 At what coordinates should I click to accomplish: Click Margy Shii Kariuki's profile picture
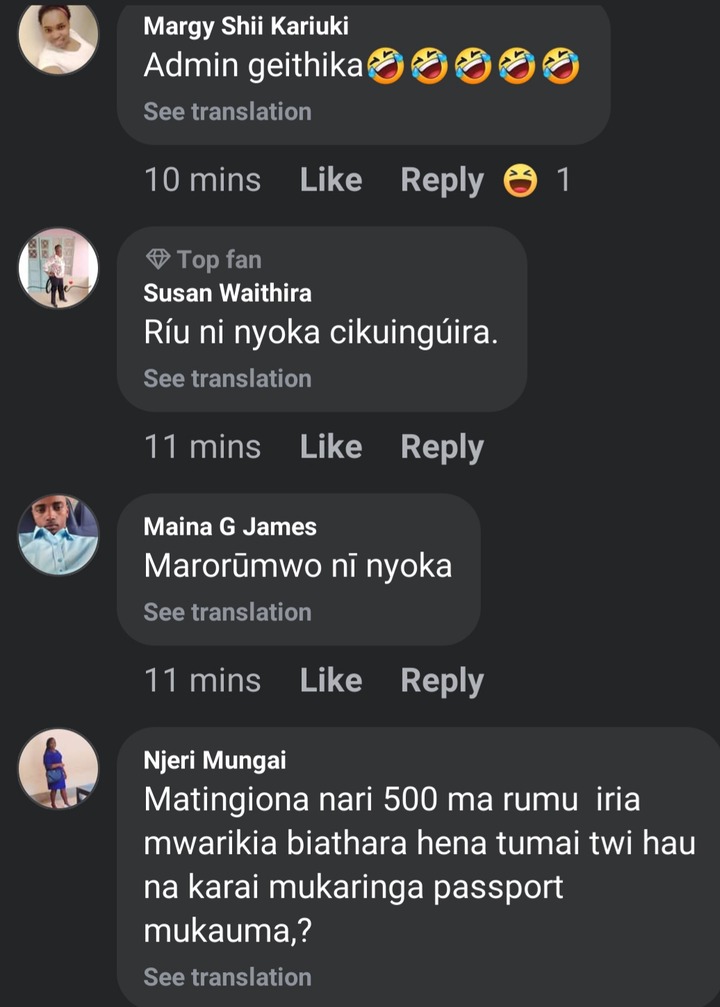coord(59,37)
